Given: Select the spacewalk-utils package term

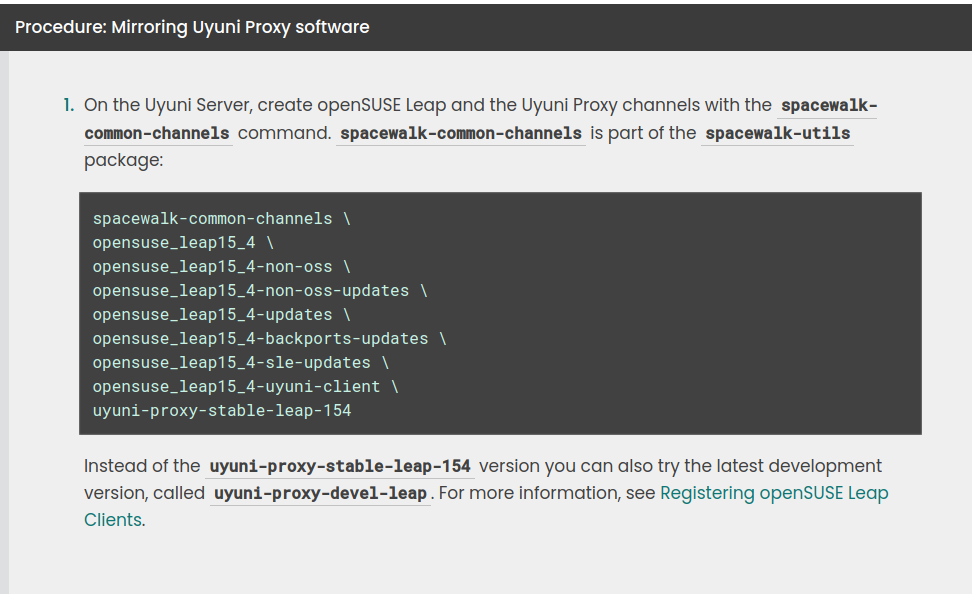Looking at the screenshot, I should pos(777,132).
